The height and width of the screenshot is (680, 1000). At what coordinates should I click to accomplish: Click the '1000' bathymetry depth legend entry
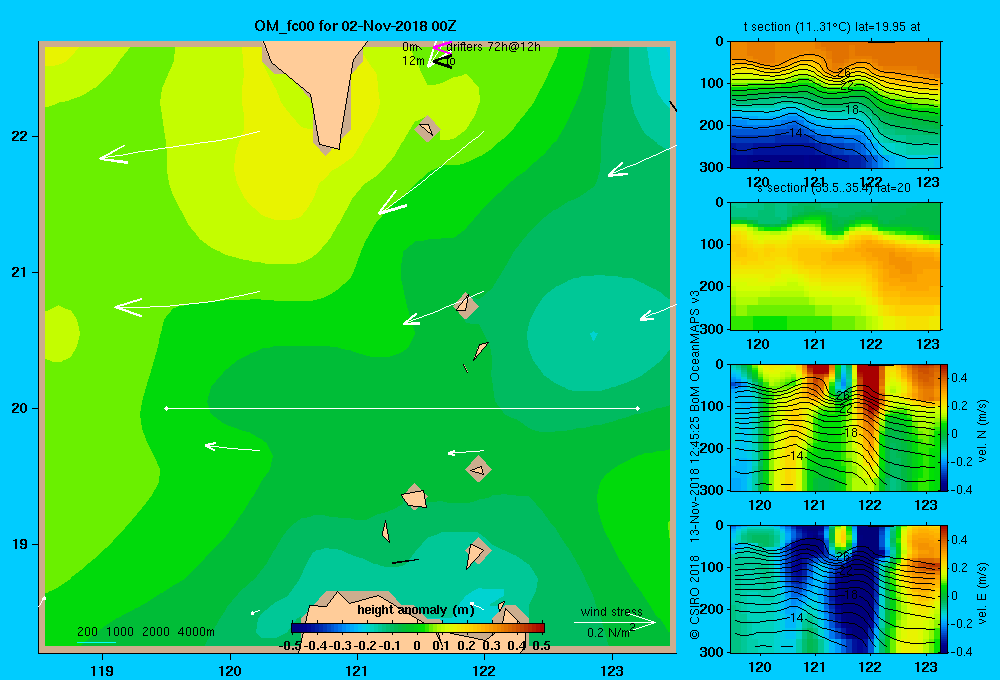[120, 632]
